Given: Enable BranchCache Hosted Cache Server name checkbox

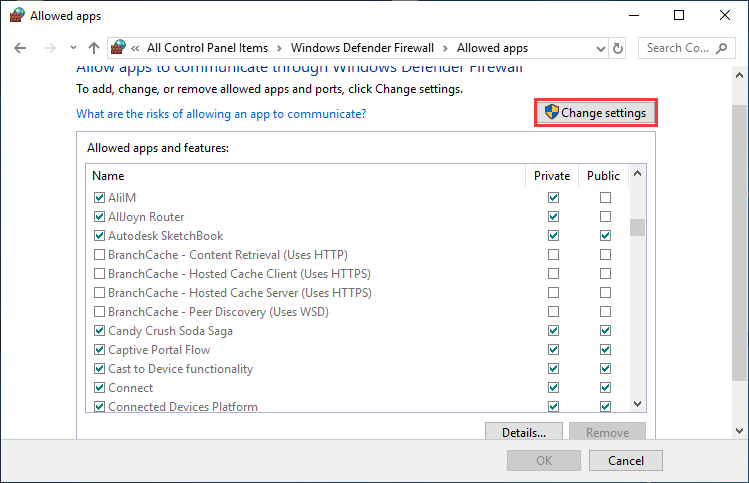Looking at the screenshot, I should 99,292.
